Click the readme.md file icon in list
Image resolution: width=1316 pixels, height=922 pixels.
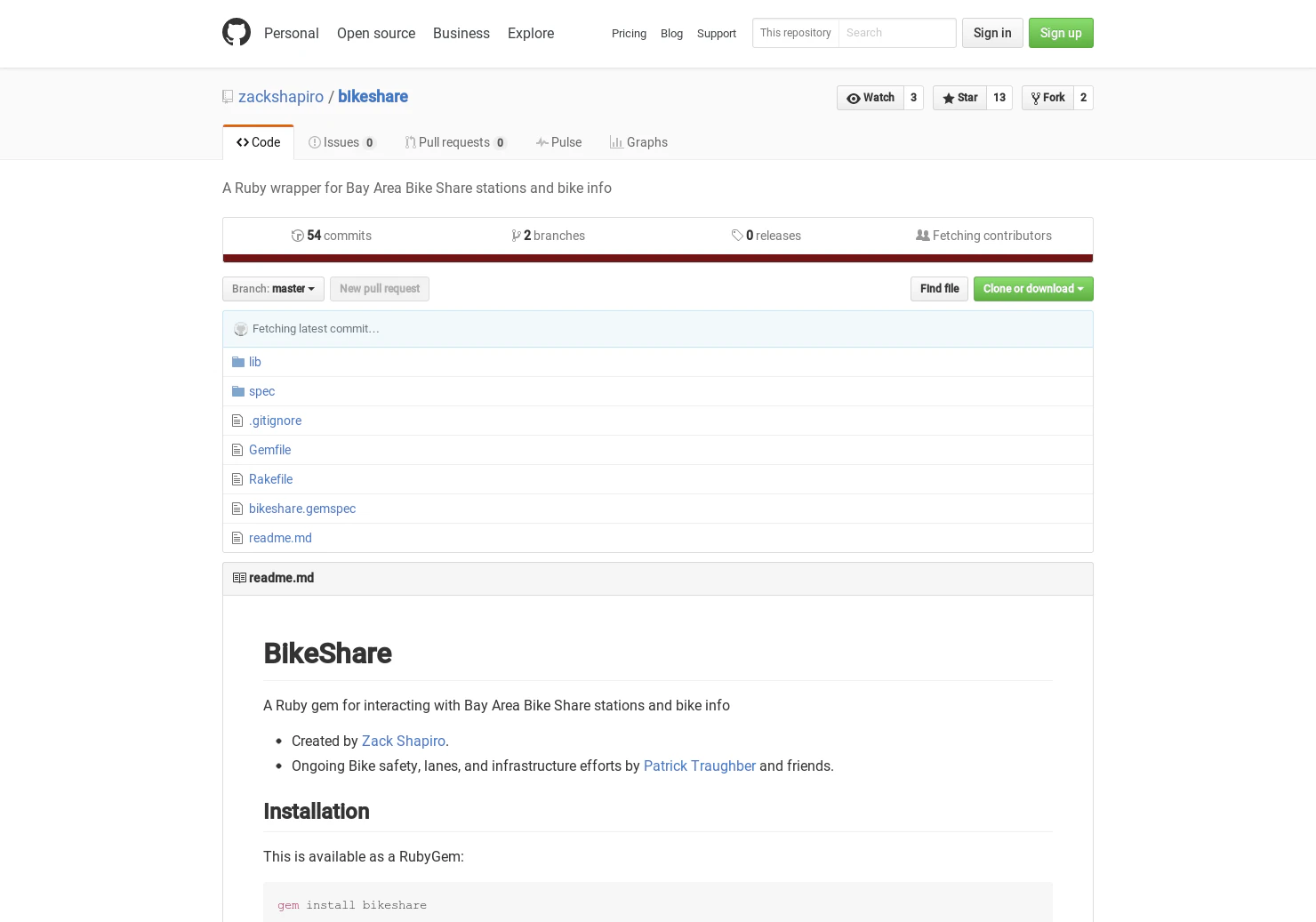click(x=237, y=538)
